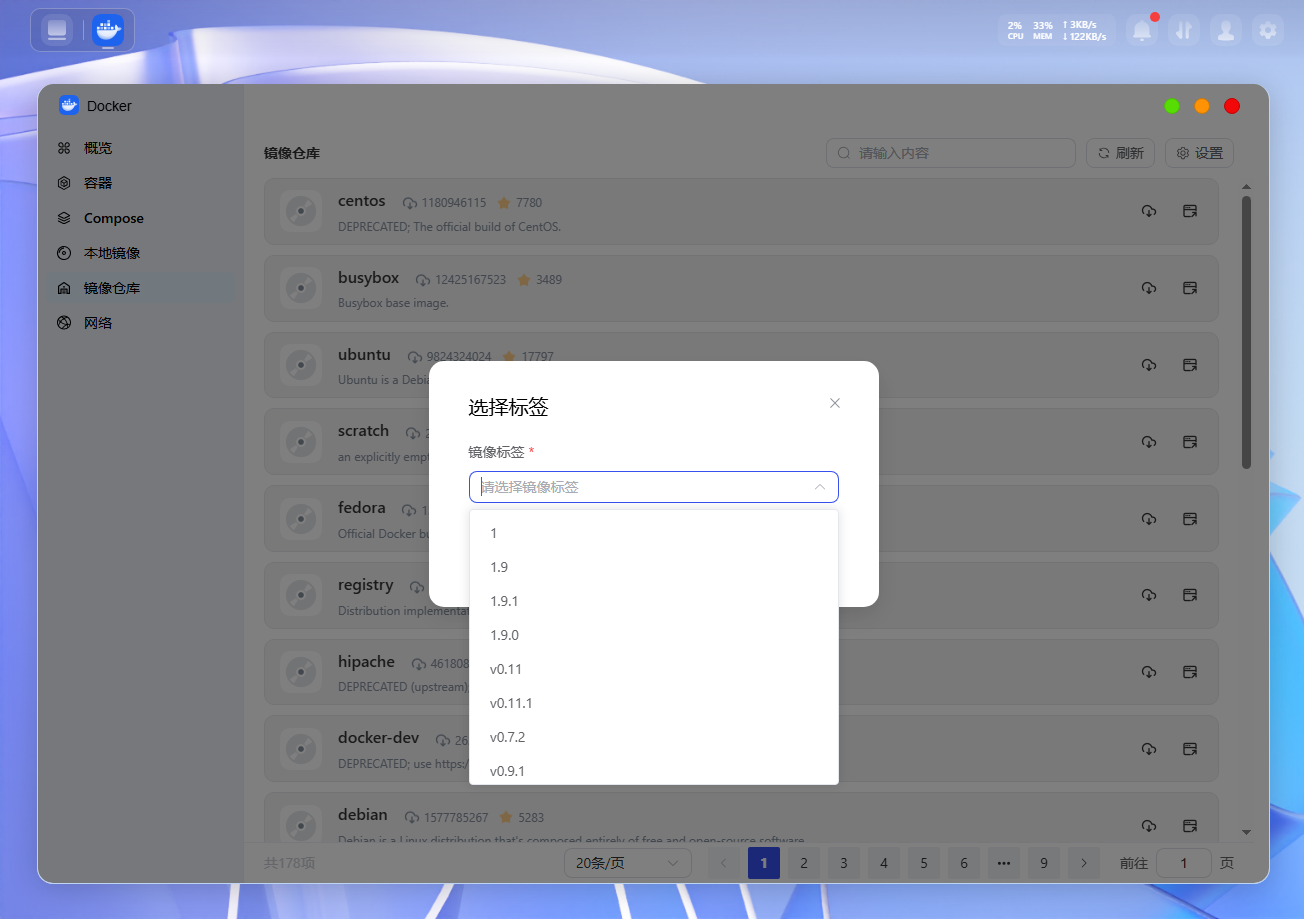Pick tag v0.11 from the options
This screenshot has width=1304, height=919.
pos(654,669)
